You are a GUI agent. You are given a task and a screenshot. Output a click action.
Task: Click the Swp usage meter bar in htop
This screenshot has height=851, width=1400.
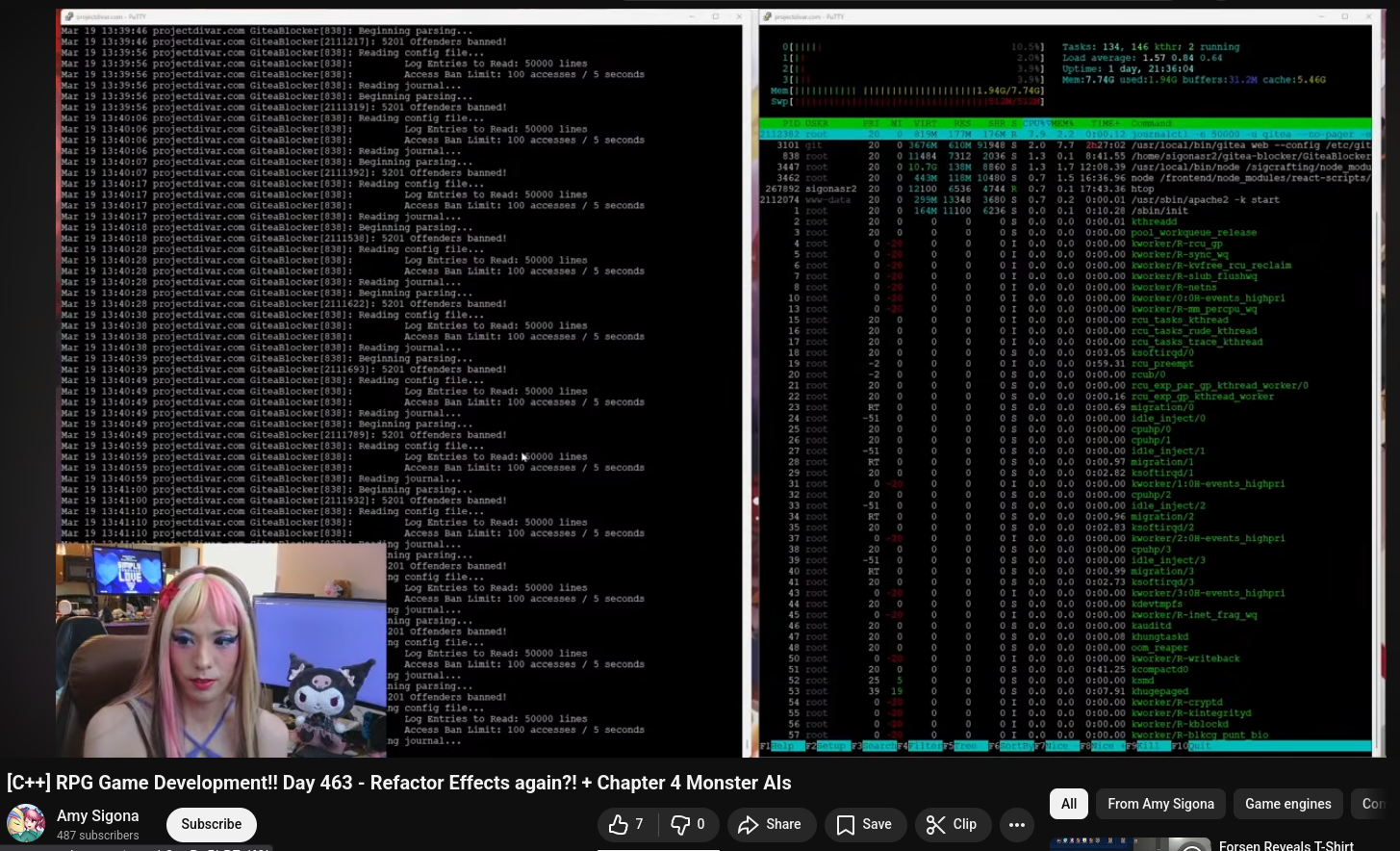907,101
